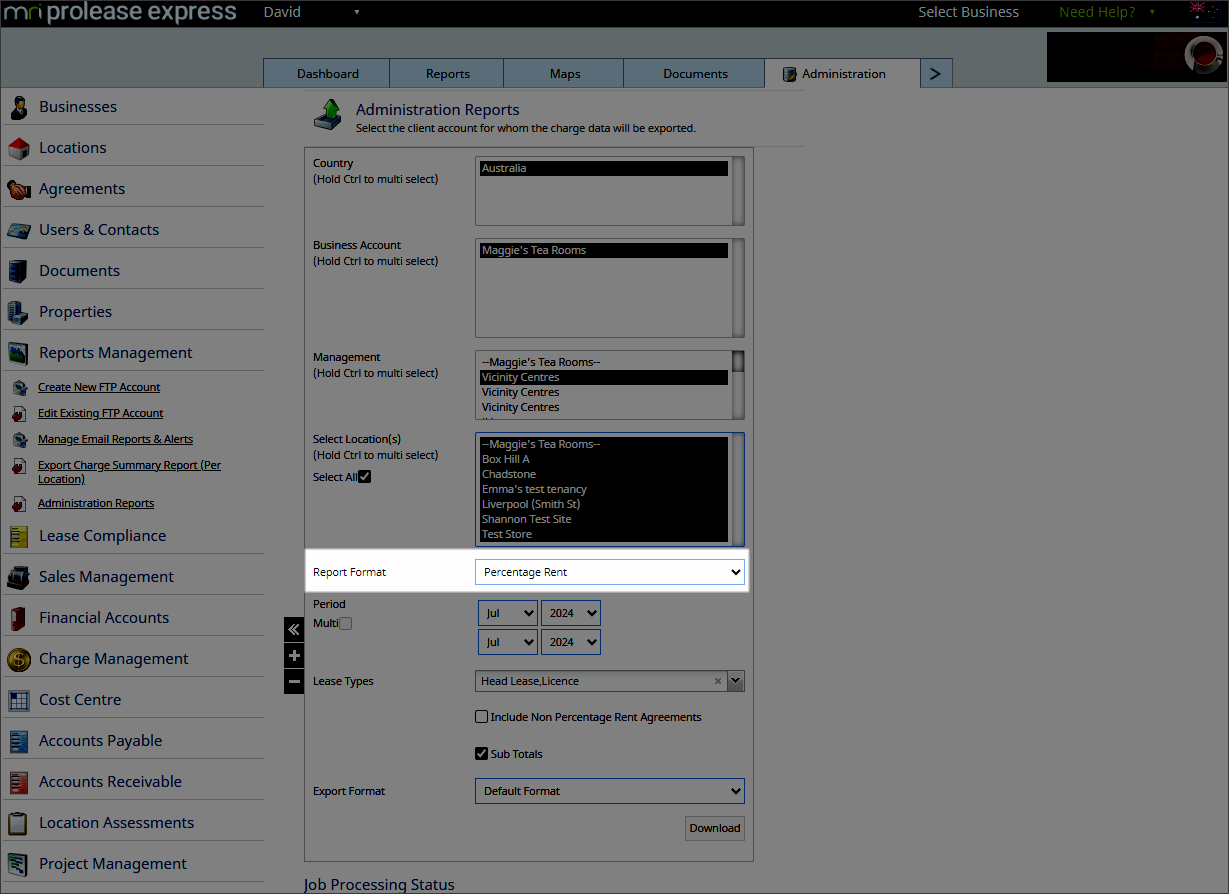Open Create New FTP Account link
This screenshot has height=894, width=1229.
[99, 387]
